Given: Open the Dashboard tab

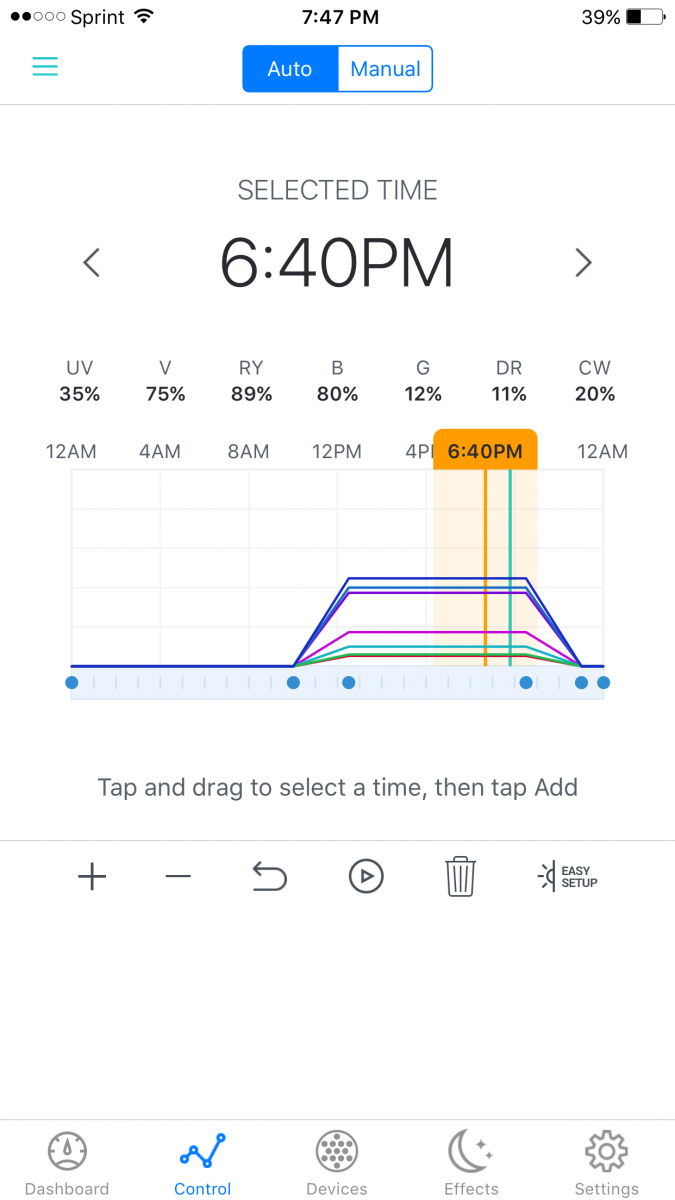Looking at the screenshot, I should pos(67,1163).
